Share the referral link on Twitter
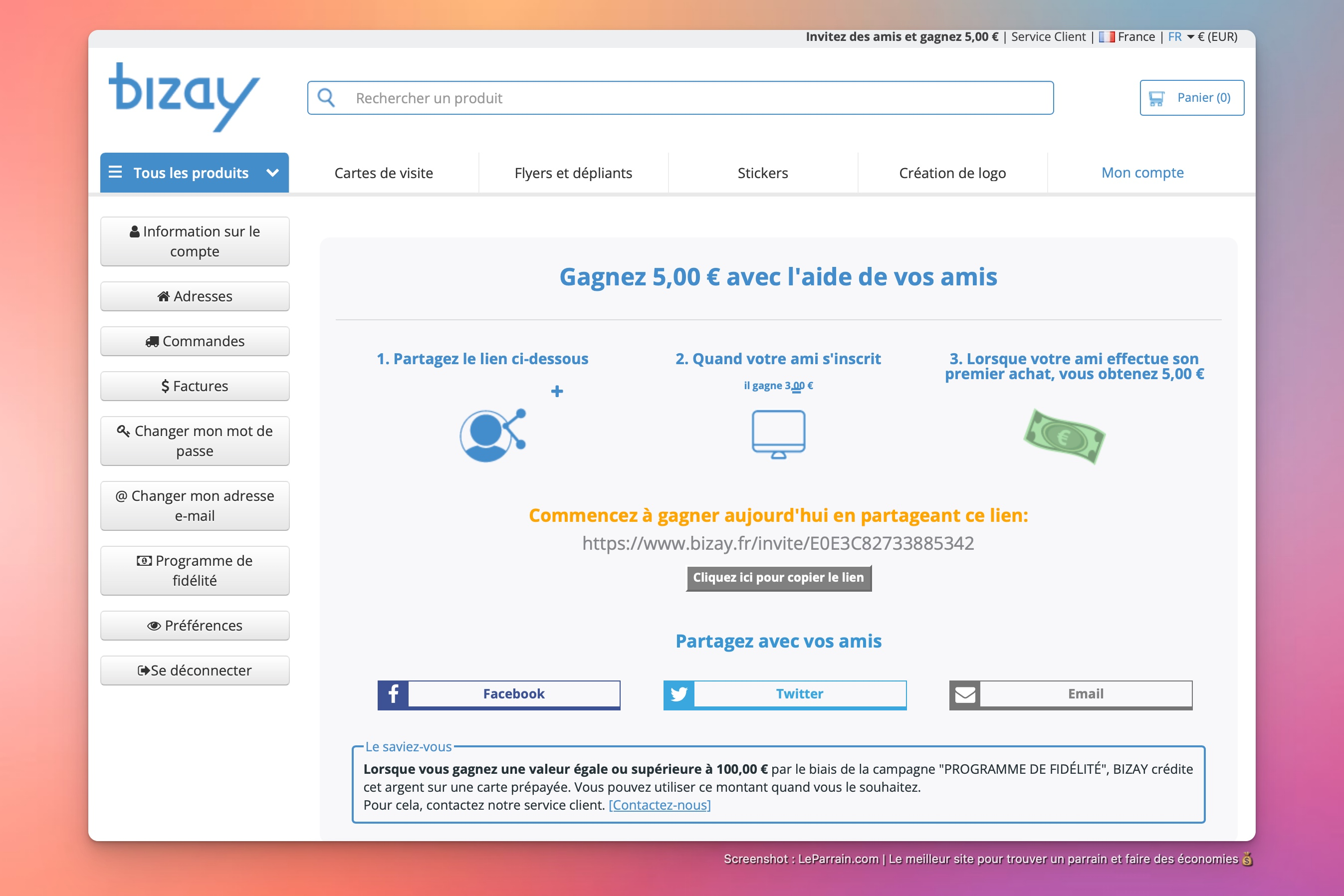 (785, 694)
